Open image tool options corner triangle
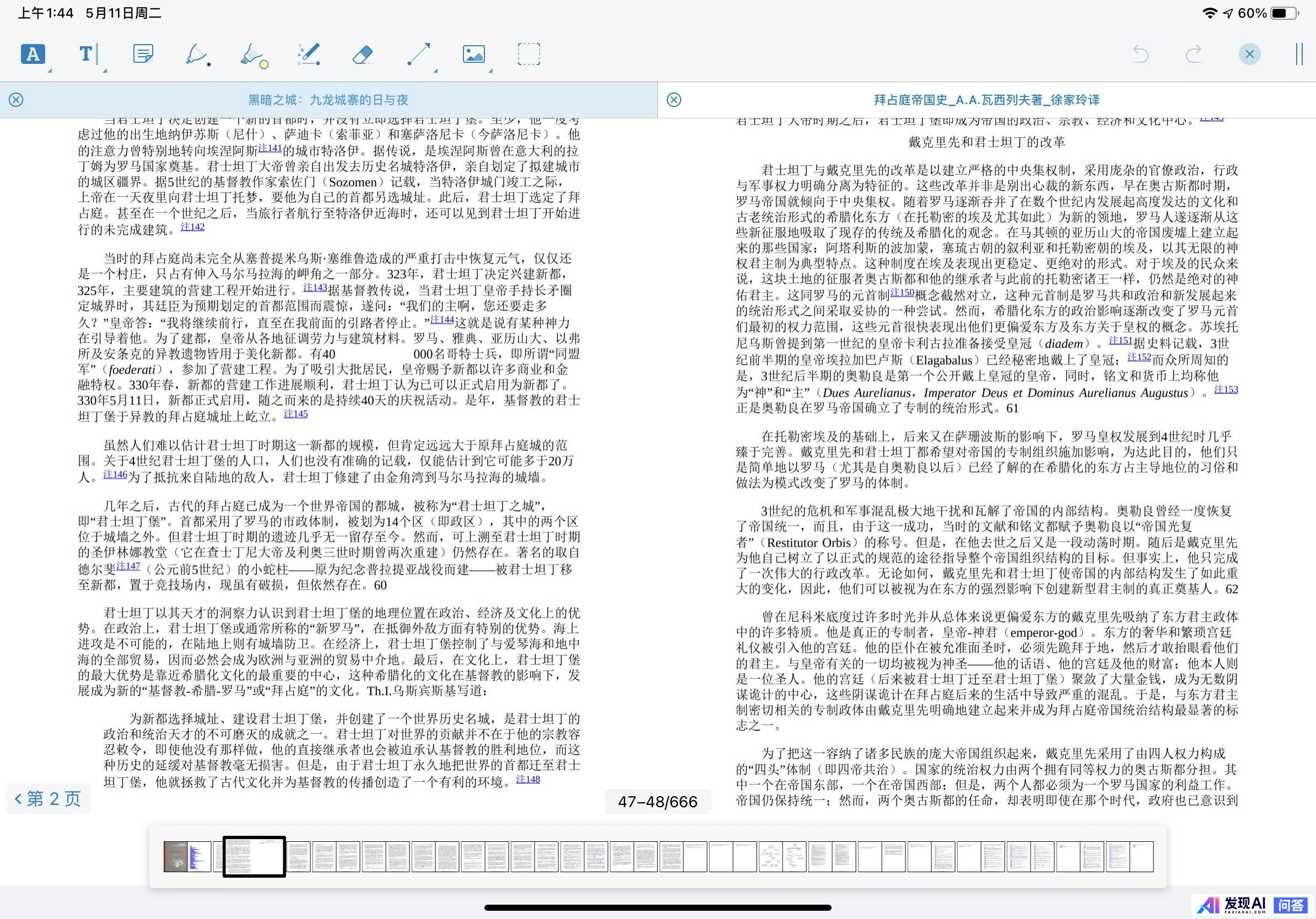Image resolution: width=1316 pixels, height=919 pixels. pyautogui.click(x=490, y=71)
